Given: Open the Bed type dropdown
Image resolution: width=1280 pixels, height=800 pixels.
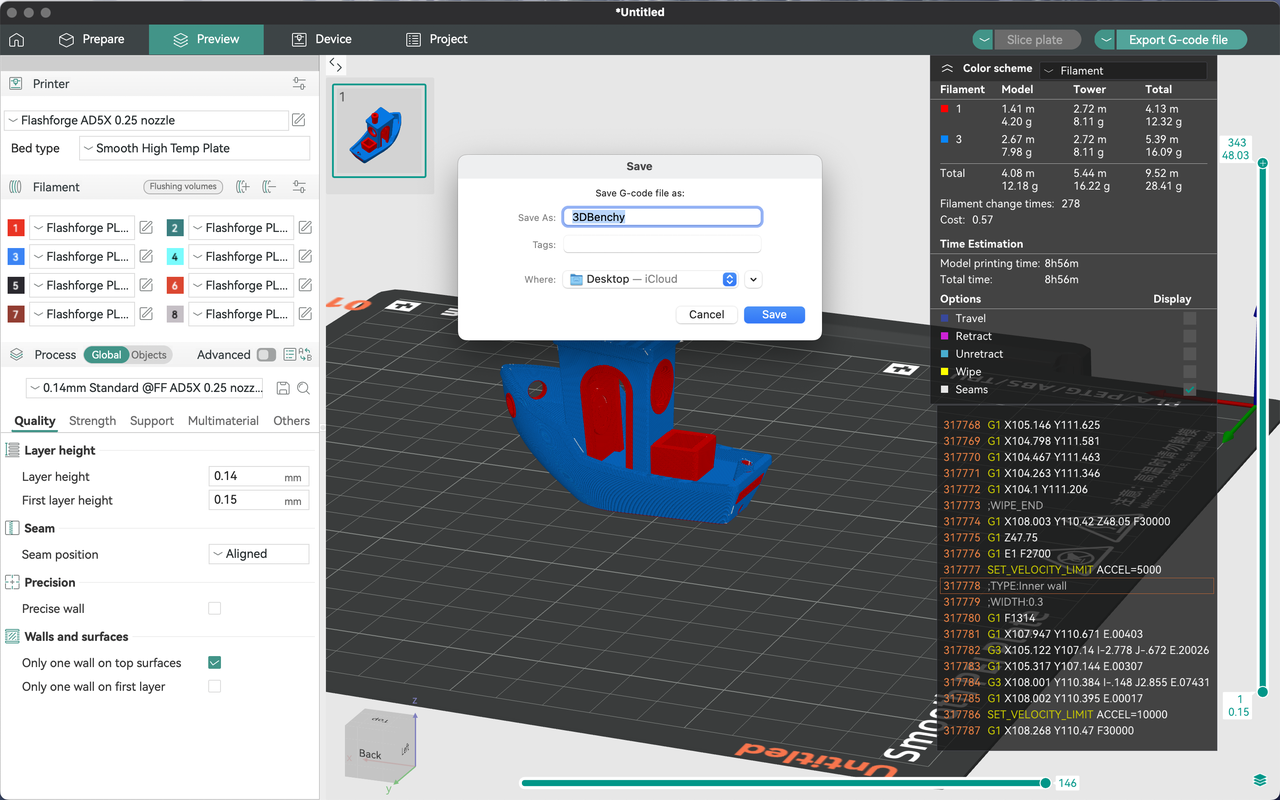Looking at the screenshot, I should click(x=192, y=148).
